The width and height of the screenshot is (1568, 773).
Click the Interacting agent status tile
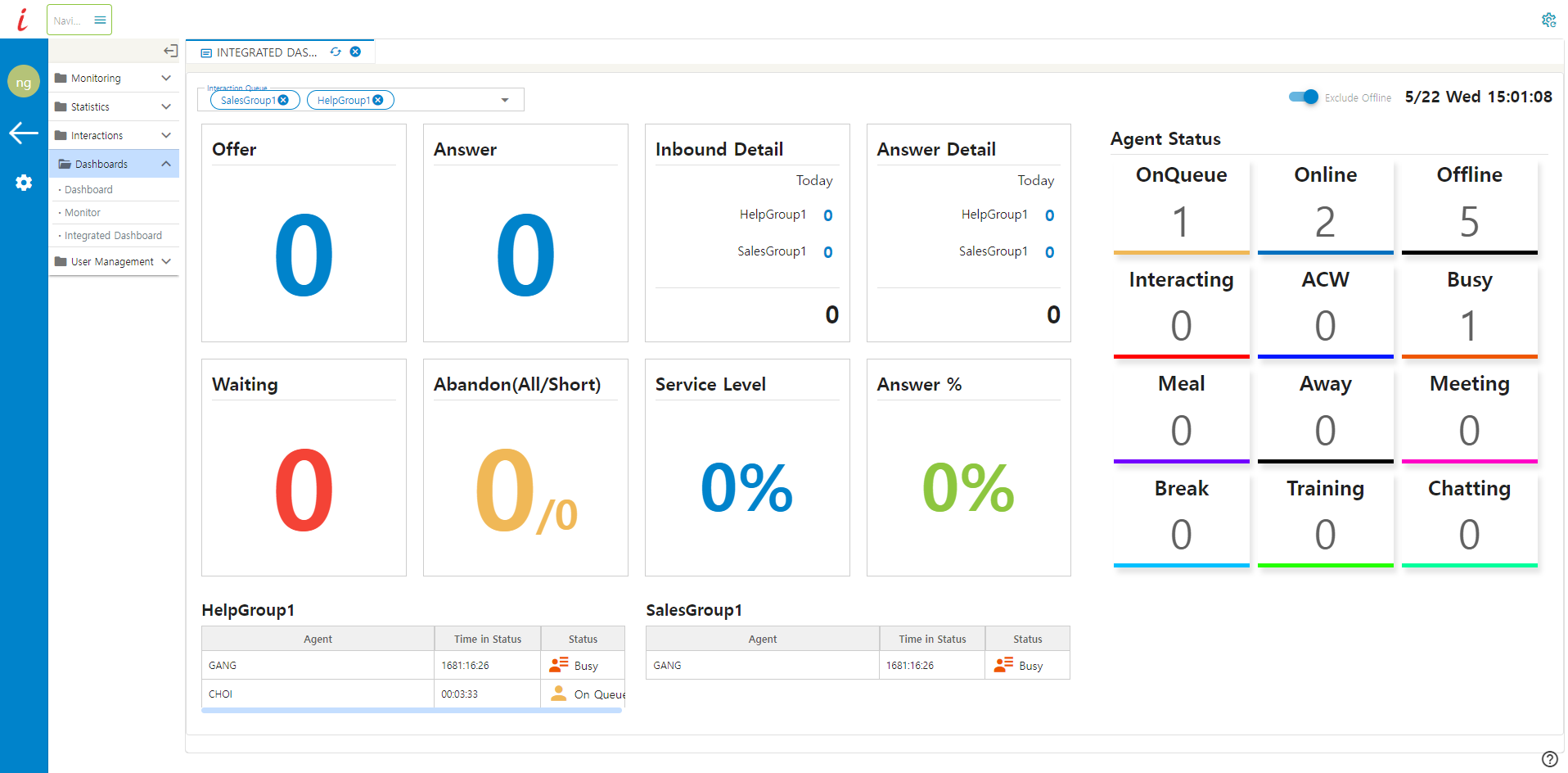point(1181,311)
